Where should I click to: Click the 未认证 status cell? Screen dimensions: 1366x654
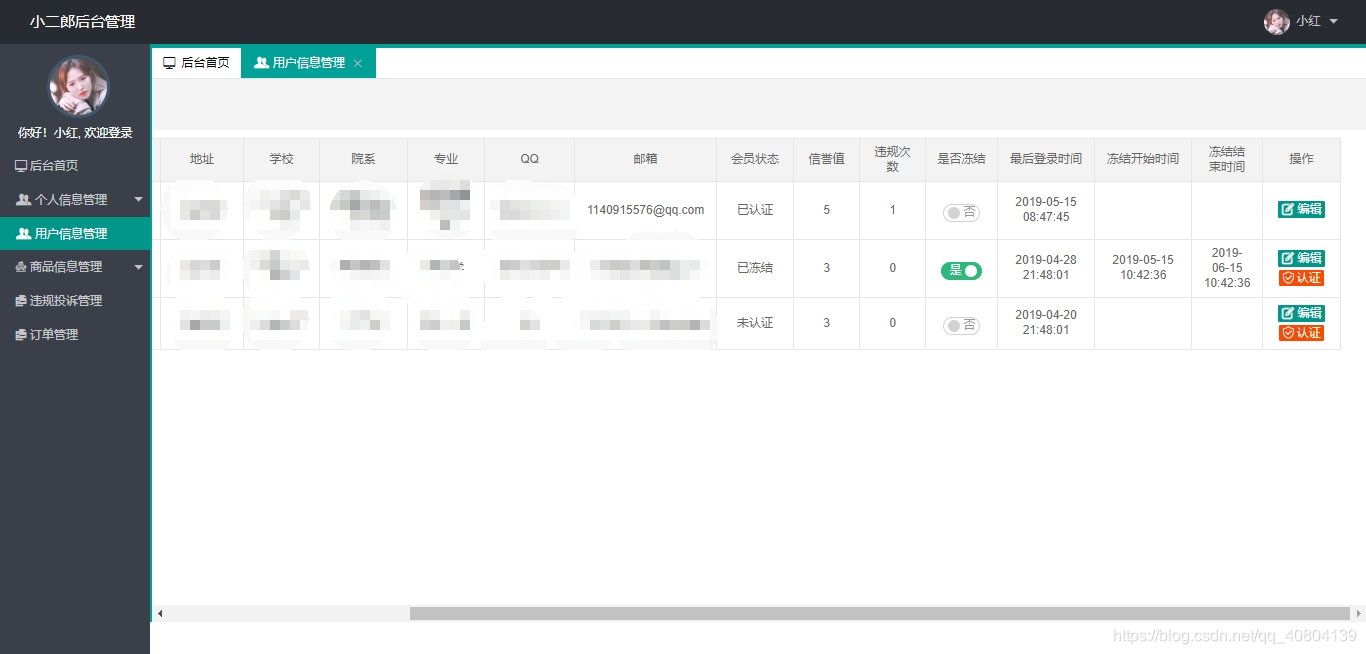[755, 323]
